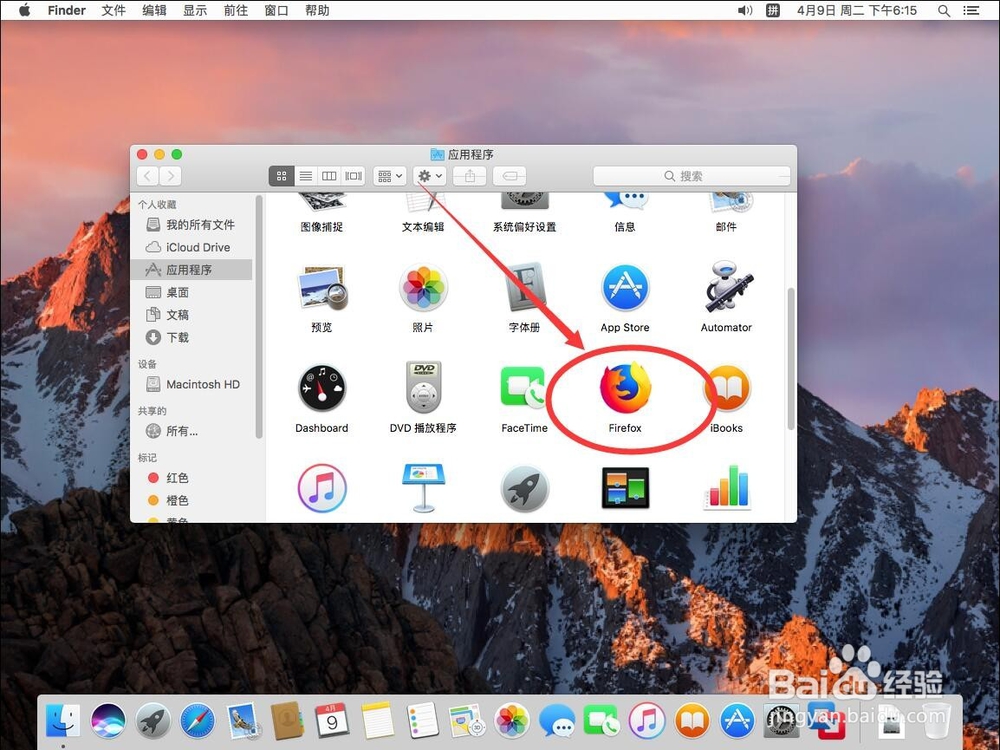
Task: Switch to column view mode
Action: pyautogui.click(x=329, y=176)
